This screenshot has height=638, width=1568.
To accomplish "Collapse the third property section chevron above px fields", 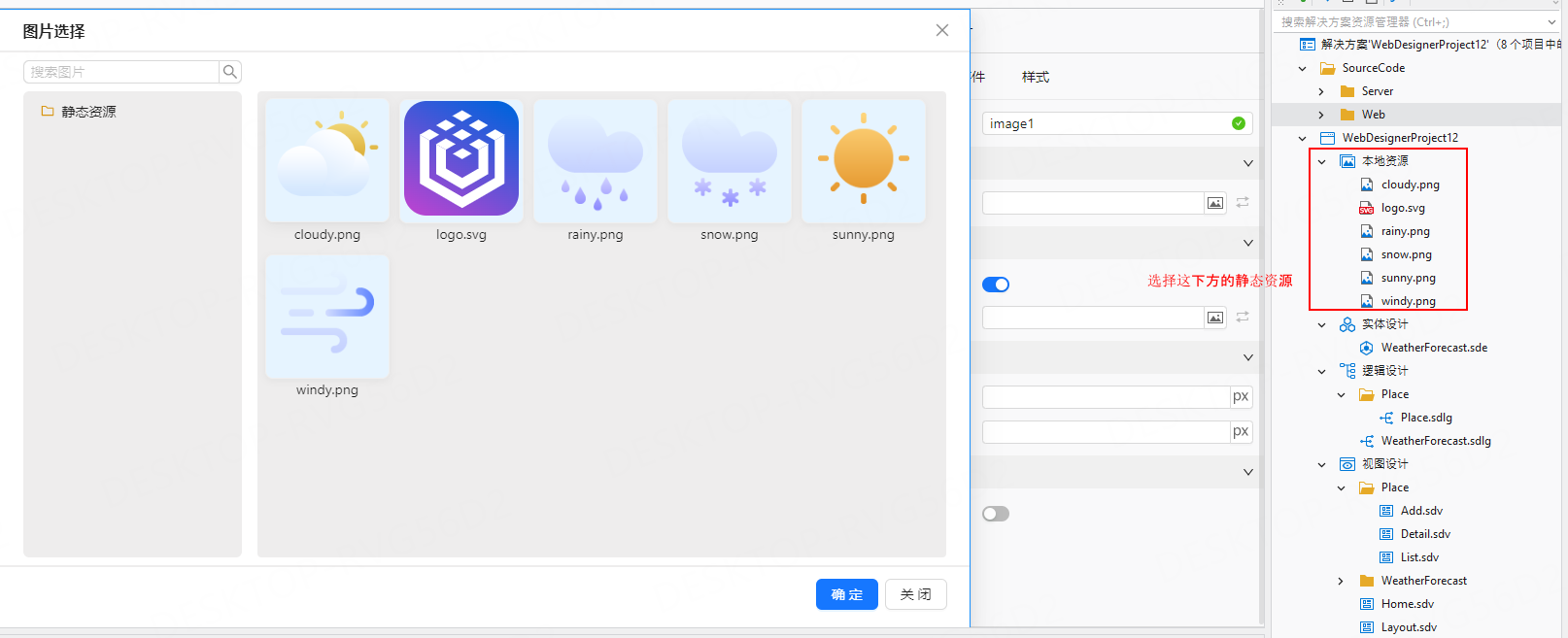I will 1248,357.
